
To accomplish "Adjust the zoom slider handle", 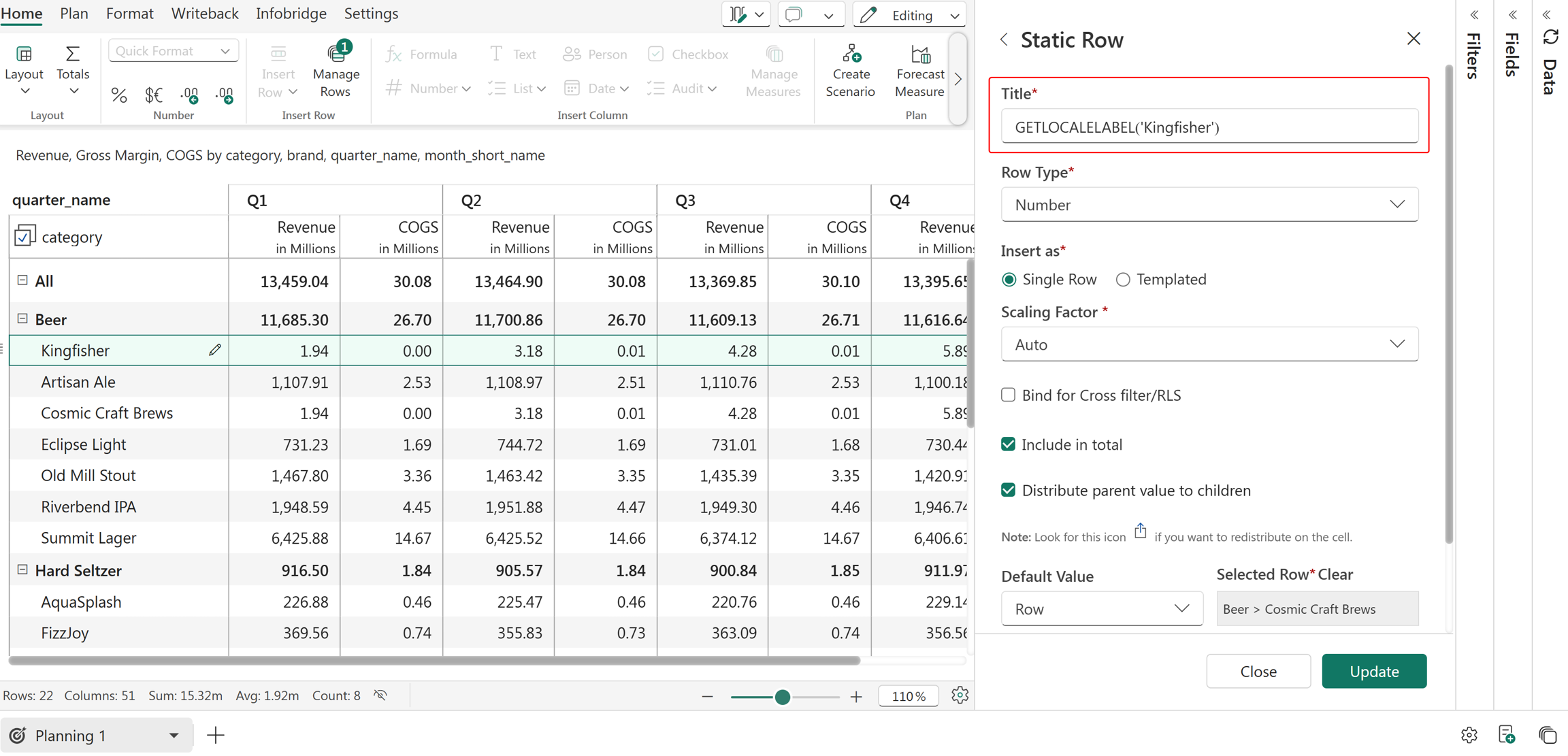I will (x=782, y=696).
